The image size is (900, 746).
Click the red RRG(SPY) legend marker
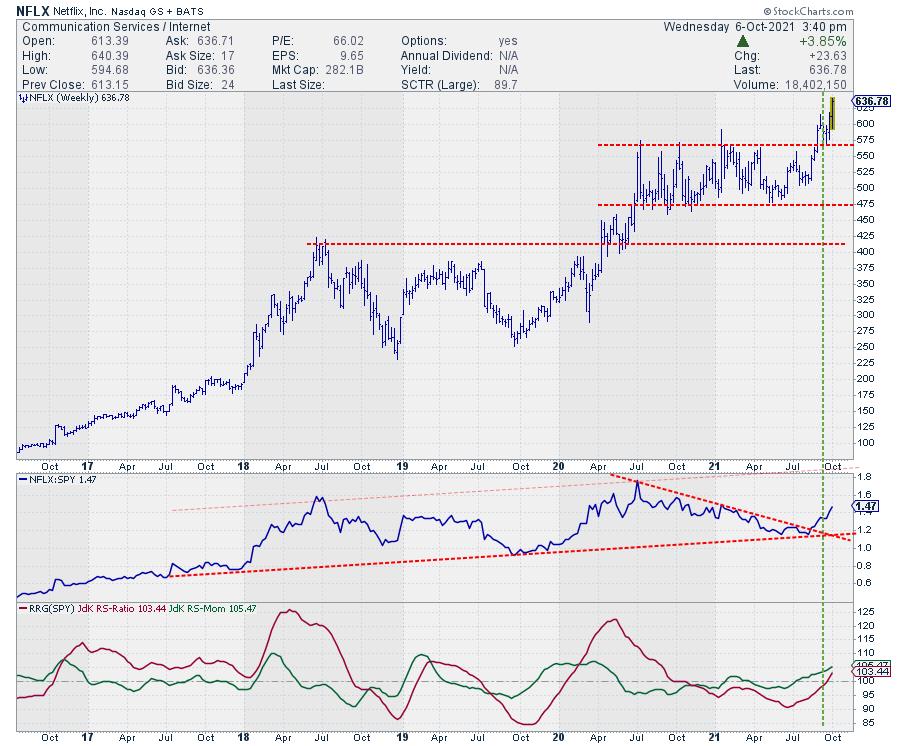[22, 607]
